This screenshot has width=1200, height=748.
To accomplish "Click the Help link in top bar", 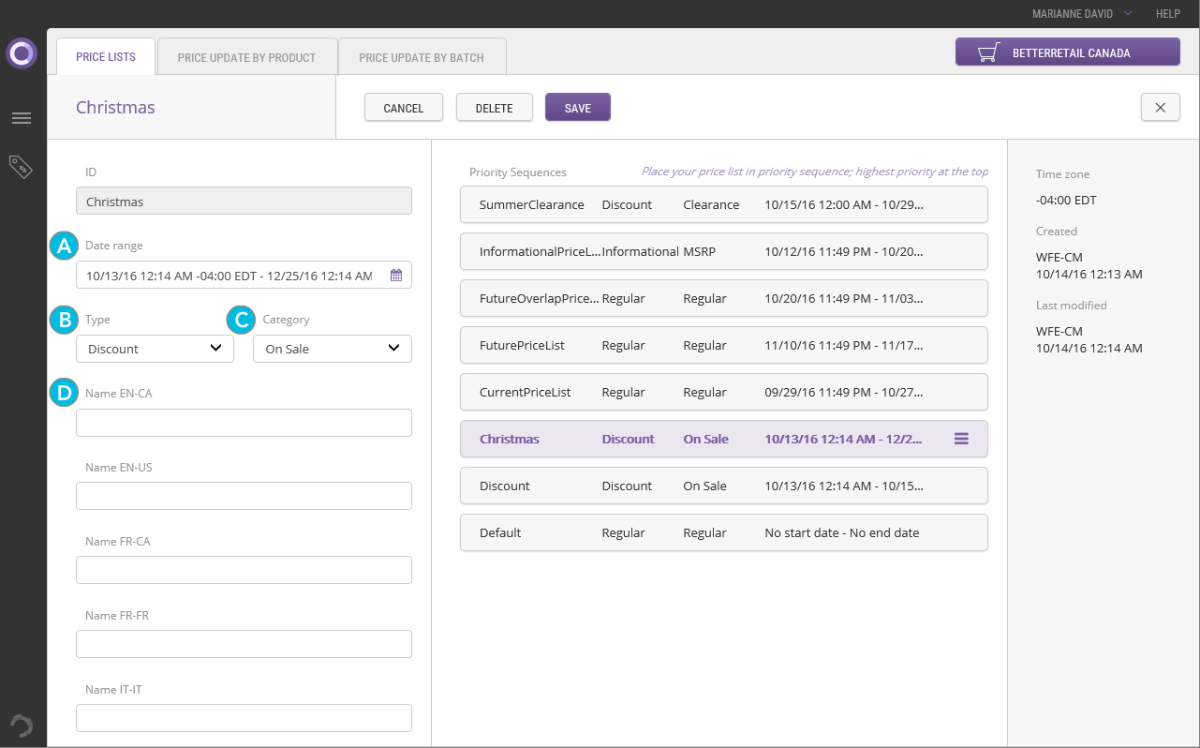I will (x=1168, y=14).
